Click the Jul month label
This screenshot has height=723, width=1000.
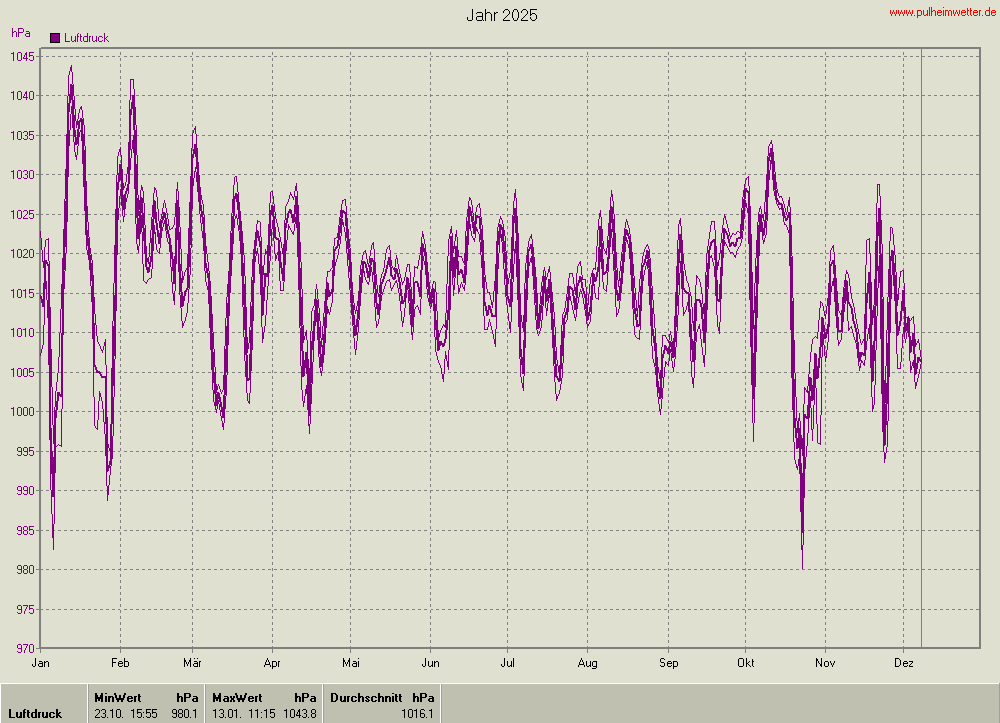click(508, 662)
